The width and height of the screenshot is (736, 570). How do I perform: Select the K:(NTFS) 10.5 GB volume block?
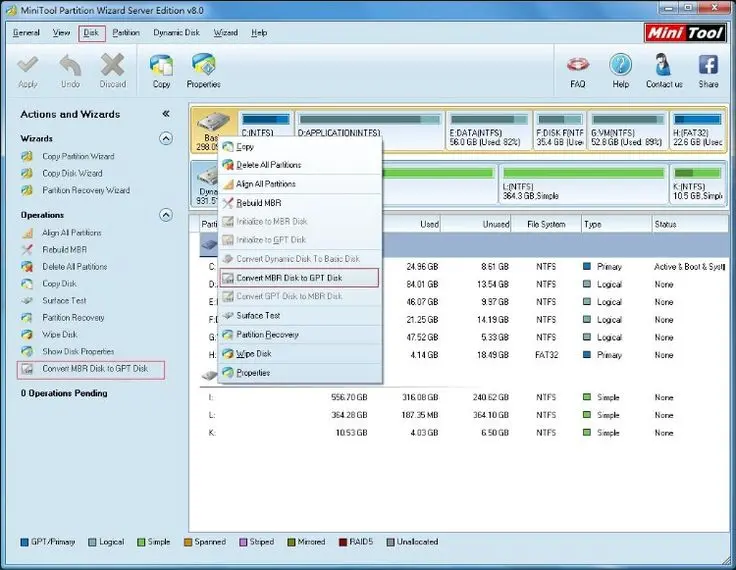[x=698, y=184]
